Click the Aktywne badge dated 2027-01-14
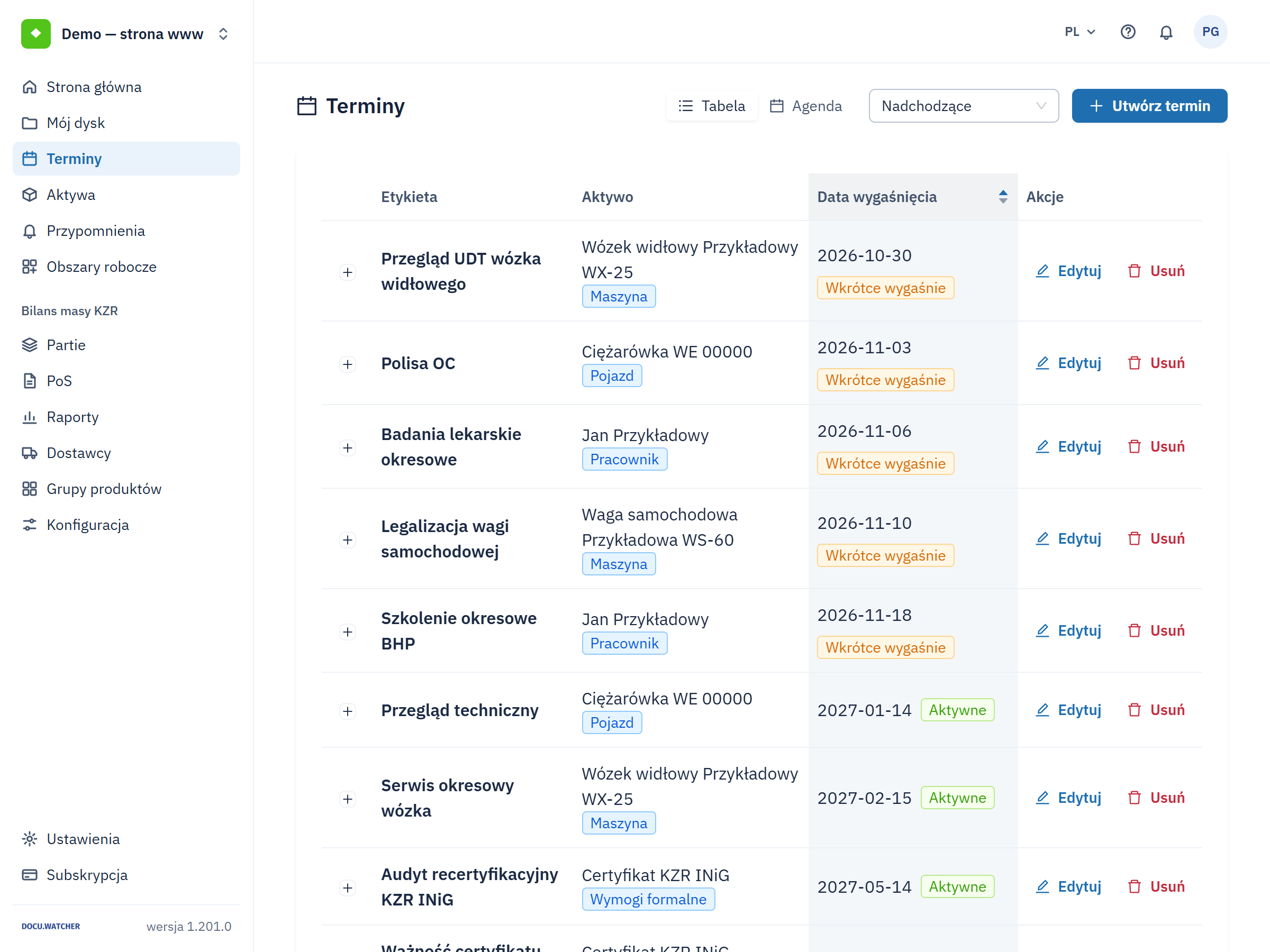Image resolution: width=1270 pixels, height=952 pixels. point(957,710)
